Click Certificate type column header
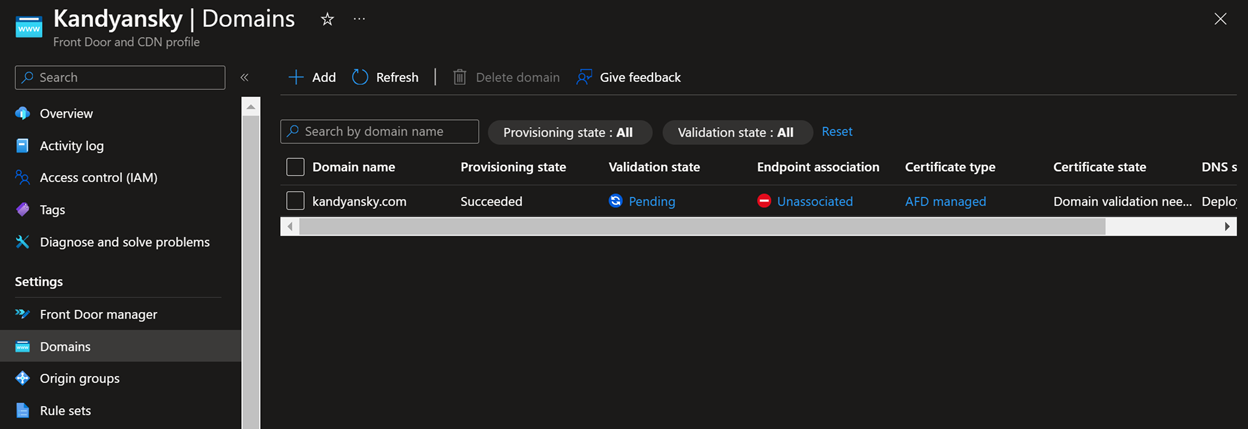The image size is (1248, 429). [950, 167]
